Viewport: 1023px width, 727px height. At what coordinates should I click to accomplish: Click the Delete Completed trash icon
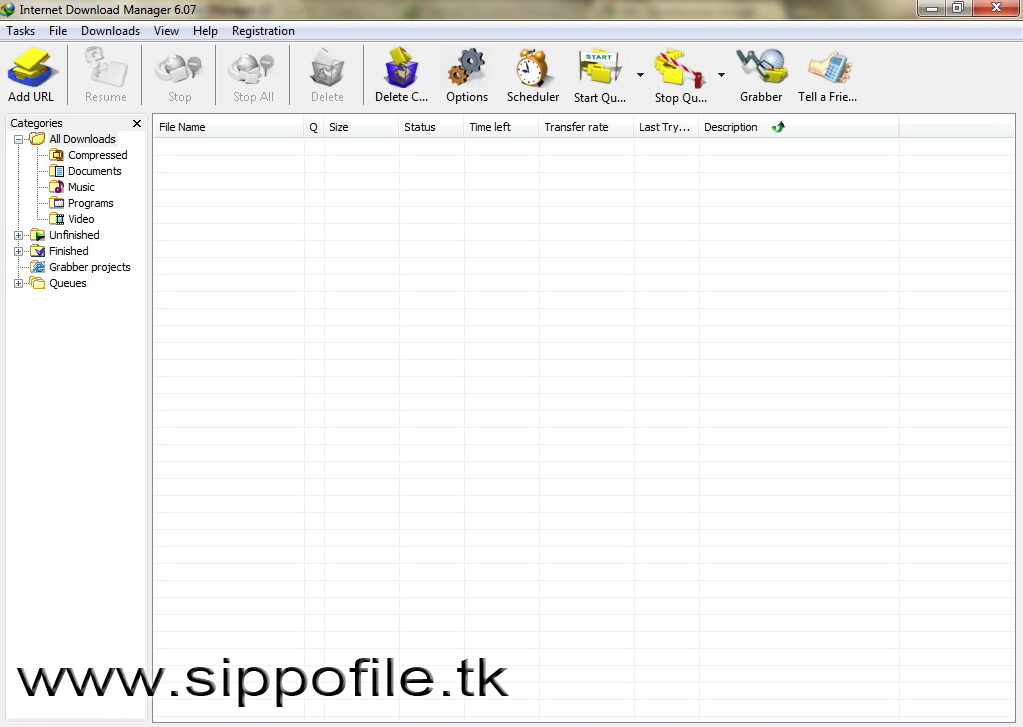tap(401, 67)
